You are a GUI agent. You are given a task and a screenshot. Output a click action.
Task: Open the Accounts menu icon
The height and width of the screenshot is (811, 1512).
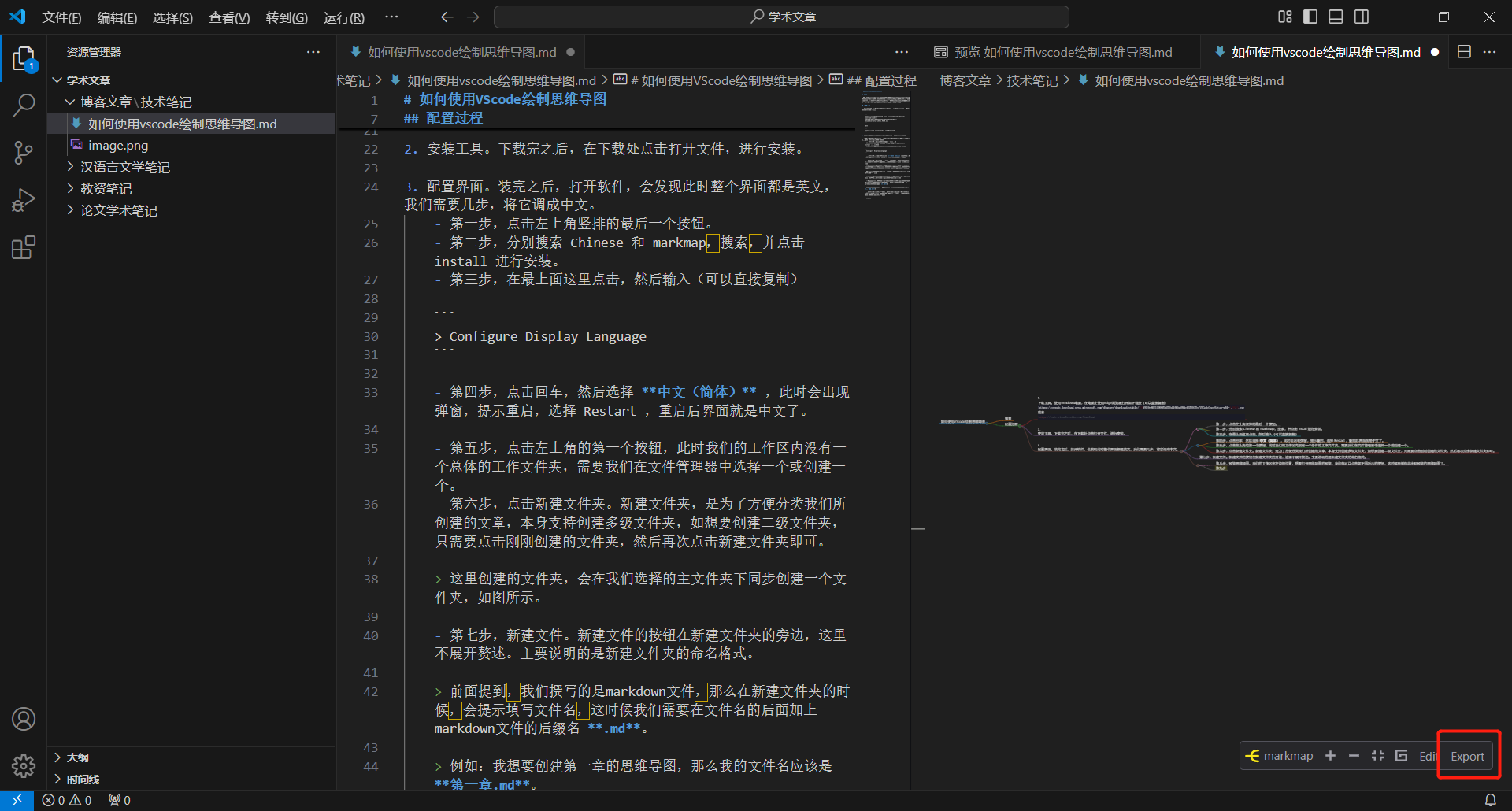(24, 719)
